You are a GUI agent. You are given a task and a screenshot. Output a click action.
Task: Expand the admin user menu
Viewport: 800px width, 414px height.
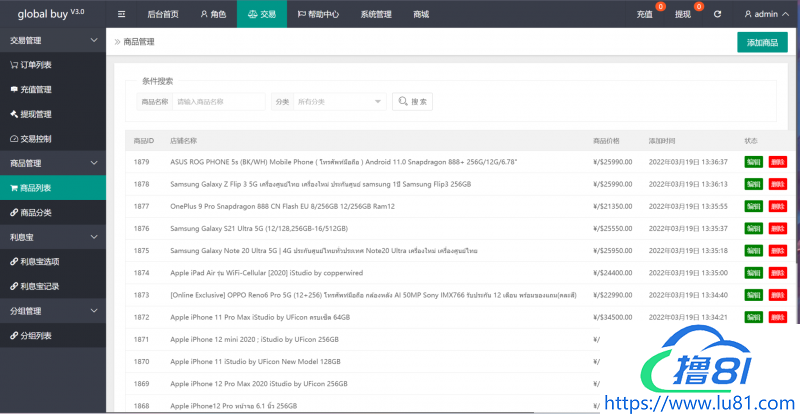click(765, 15)
